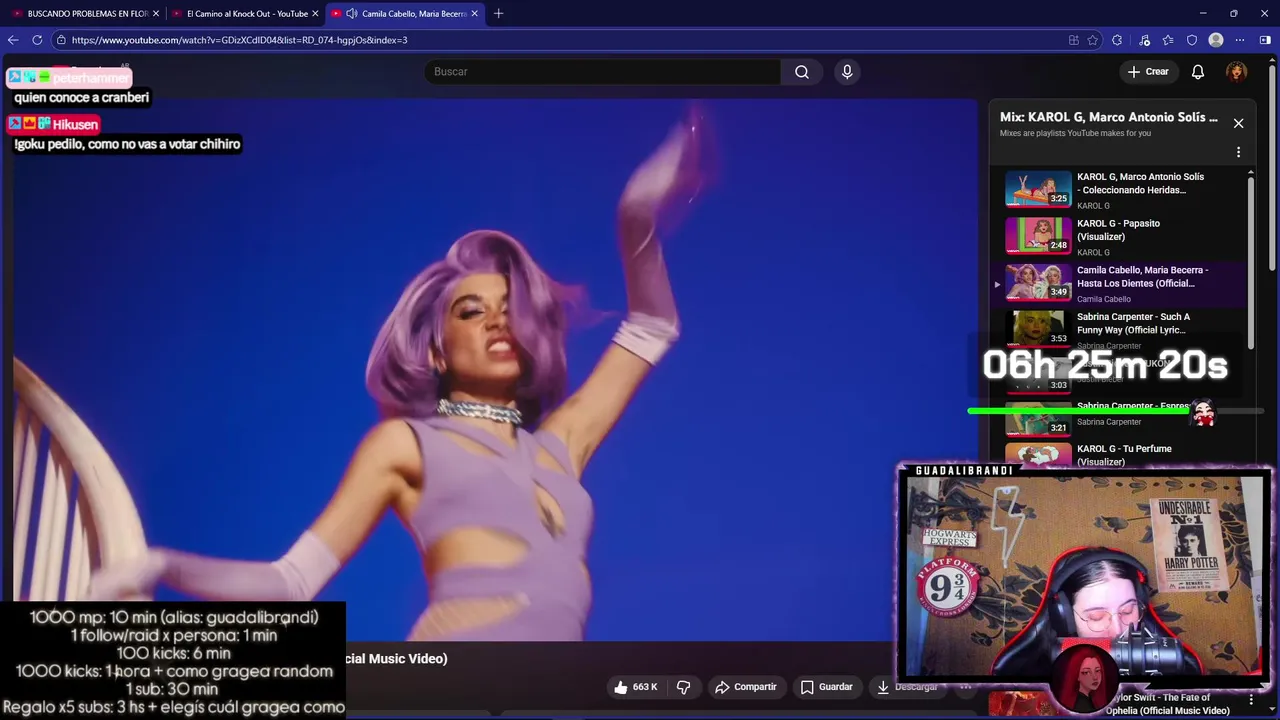Click the browser address bar URL
Screen dimensions: 1280x720
(240, 40)
